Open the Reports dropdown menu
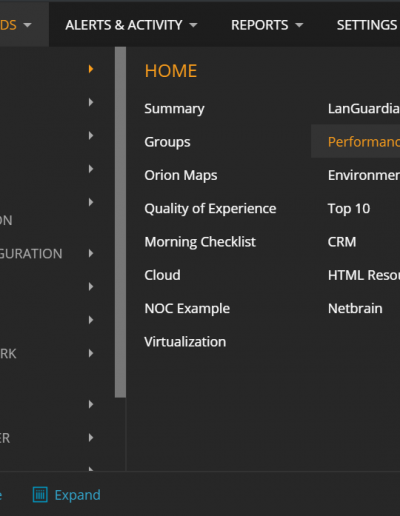 267,25
